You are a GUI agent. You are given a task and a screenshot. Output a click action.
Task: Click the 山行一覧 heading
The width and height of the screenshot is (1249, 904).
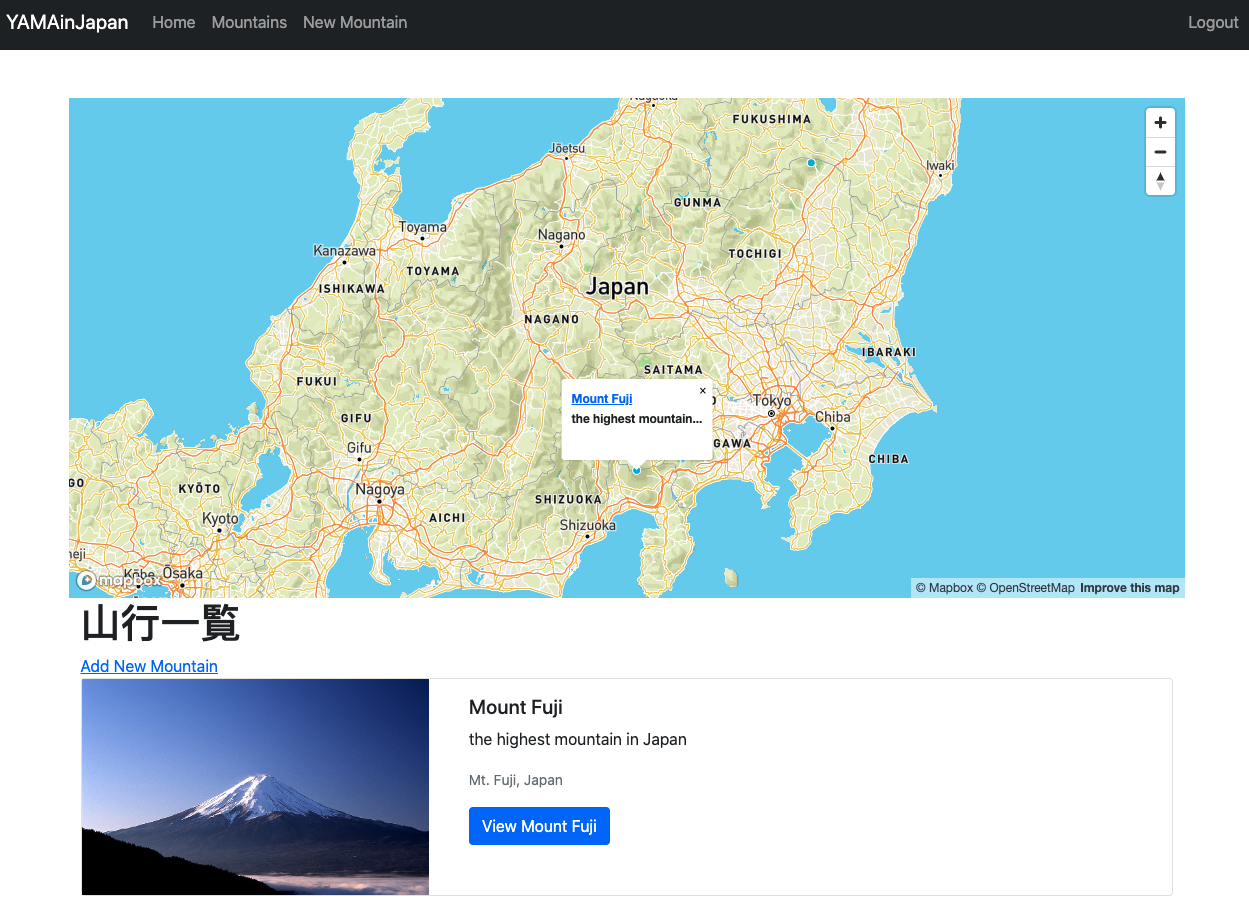(x=161, y=624)
